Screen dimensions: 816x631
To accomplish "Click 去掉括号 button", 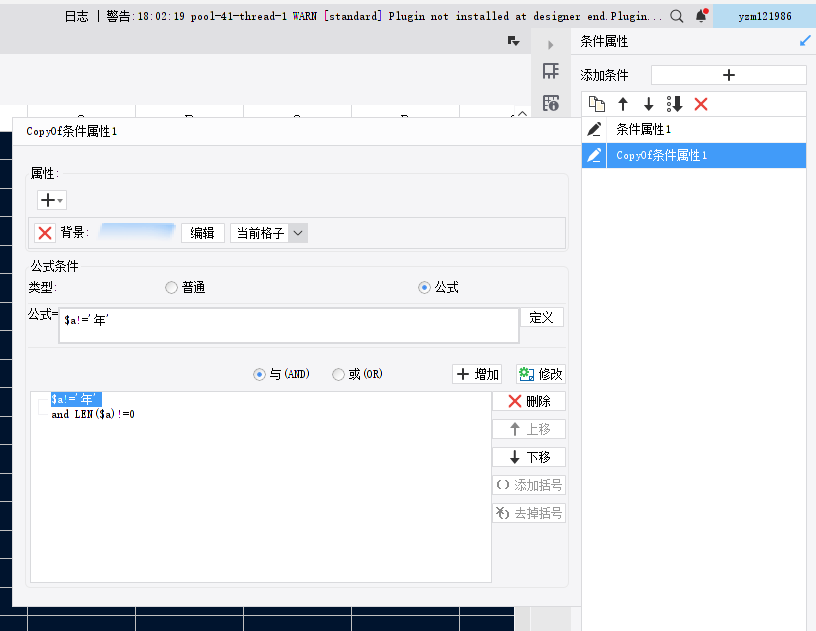I will click(529, 513).
